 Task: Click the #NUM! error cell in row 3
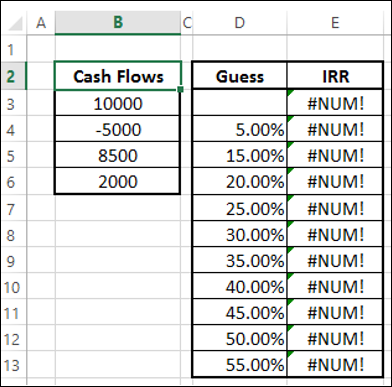click(335, 103)
